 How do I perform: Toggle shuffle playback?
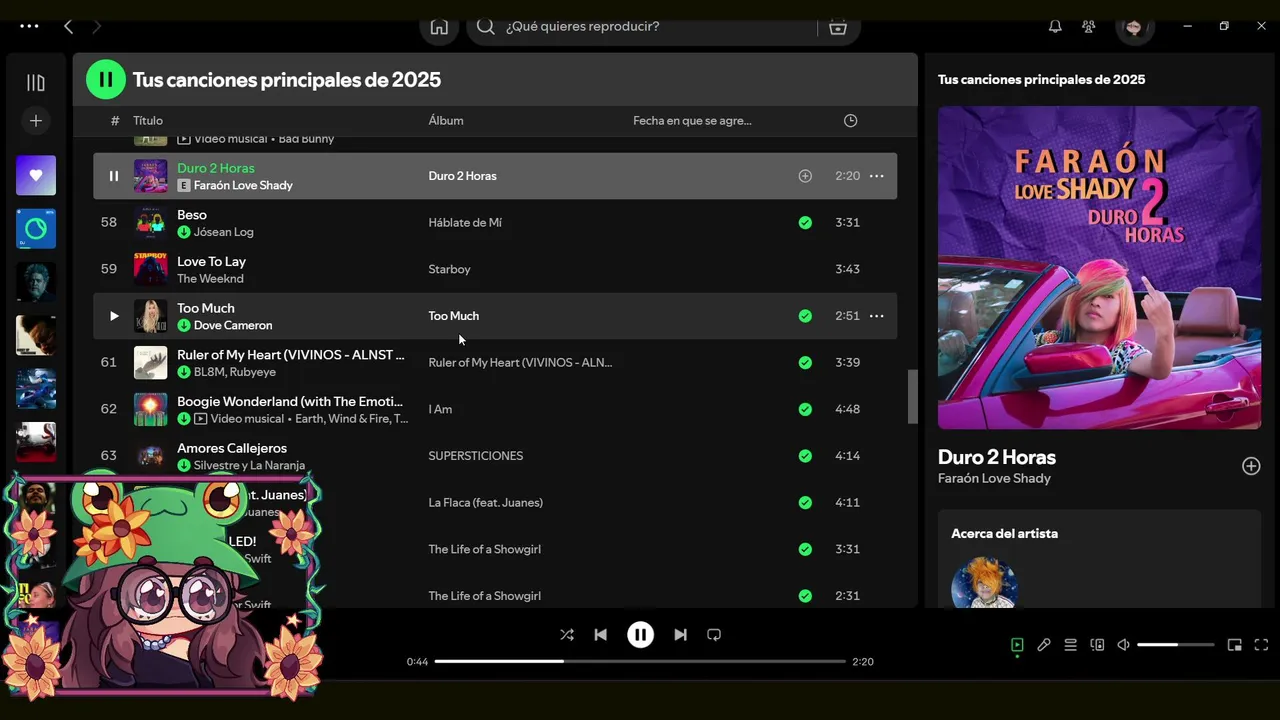(567, 635)
